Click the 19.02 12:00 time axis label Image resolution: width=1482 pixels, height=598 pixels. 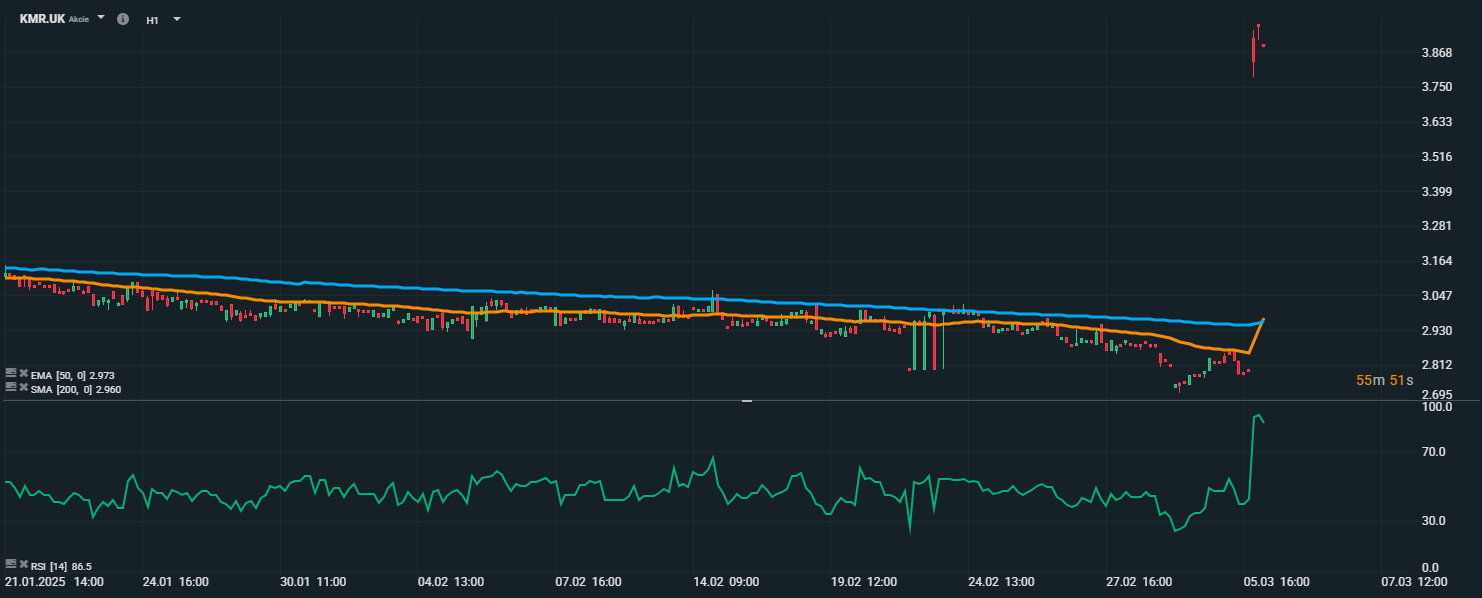(864, 581)
